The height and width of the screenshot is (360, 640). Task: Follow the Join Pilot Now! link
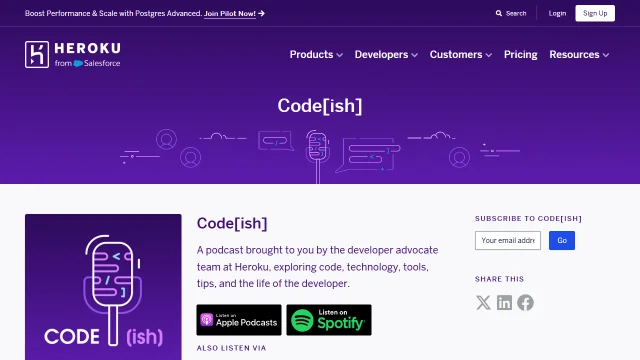230,13
